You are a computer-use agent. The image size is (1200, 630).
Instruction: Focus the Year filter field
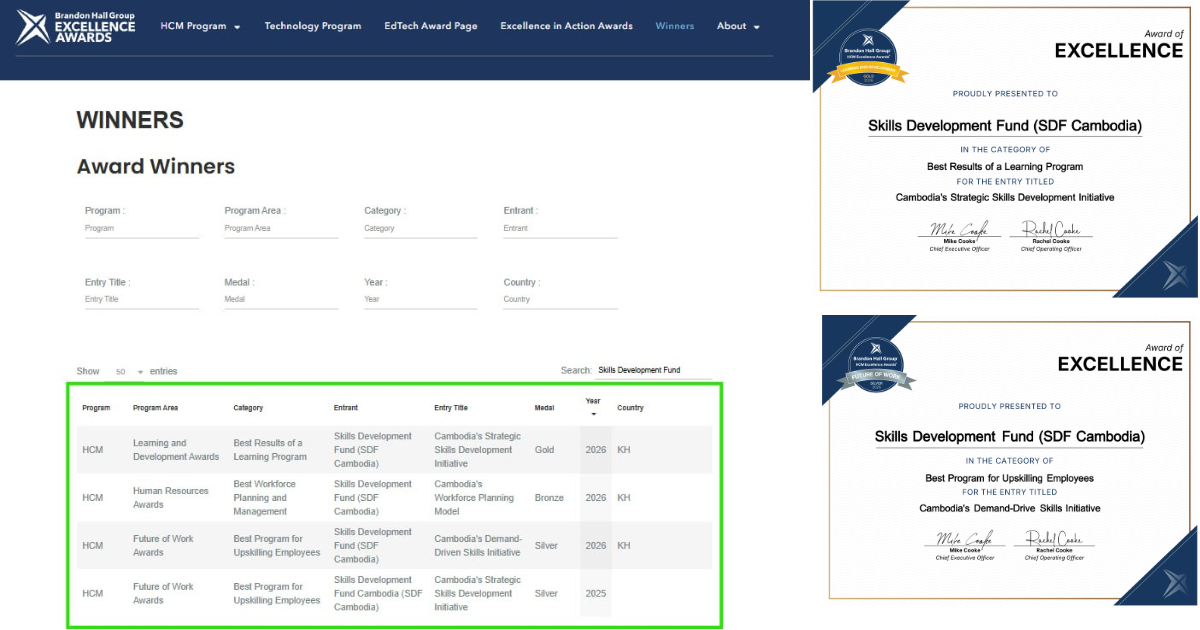421,300
